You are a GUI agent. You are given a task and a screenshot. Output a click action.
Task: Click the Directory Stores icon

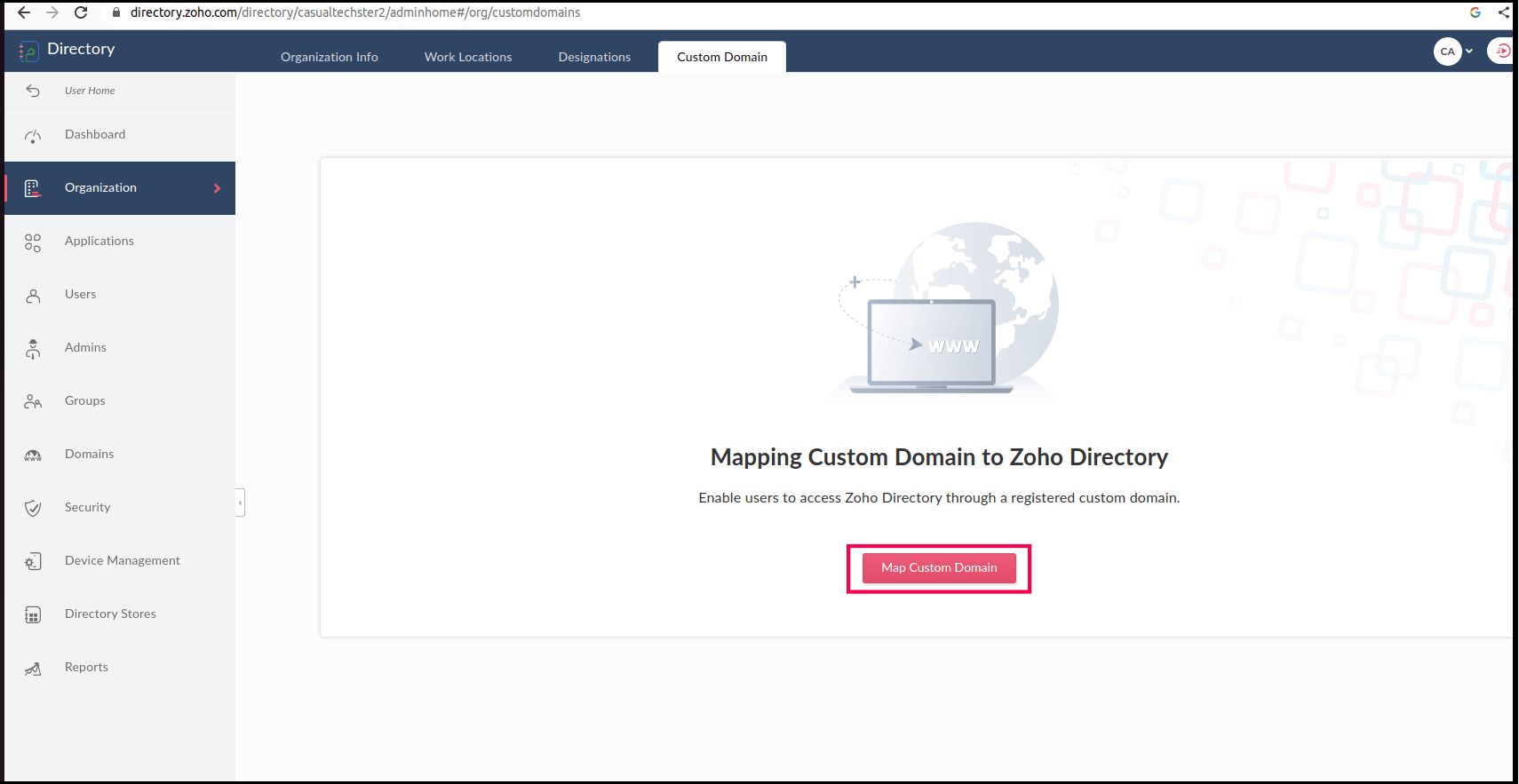33,615
